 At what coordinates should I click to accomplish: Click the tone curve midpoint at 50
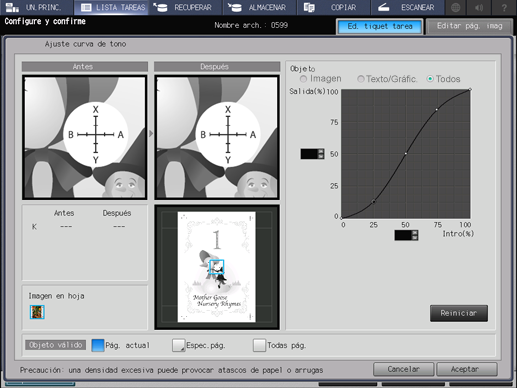[x=406, y=154]
